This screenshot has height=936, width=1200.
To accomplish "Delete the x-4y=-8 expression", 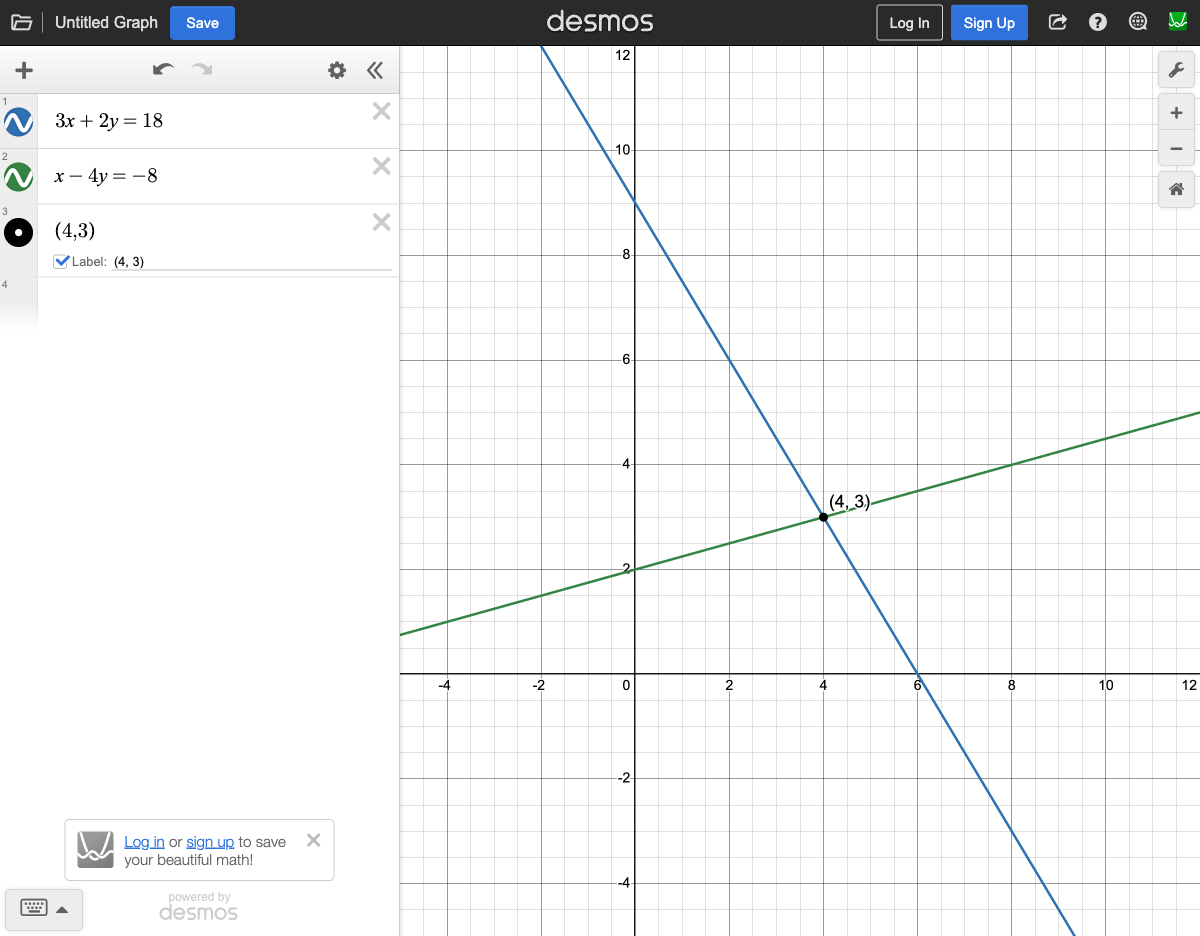I will (381, 166).
